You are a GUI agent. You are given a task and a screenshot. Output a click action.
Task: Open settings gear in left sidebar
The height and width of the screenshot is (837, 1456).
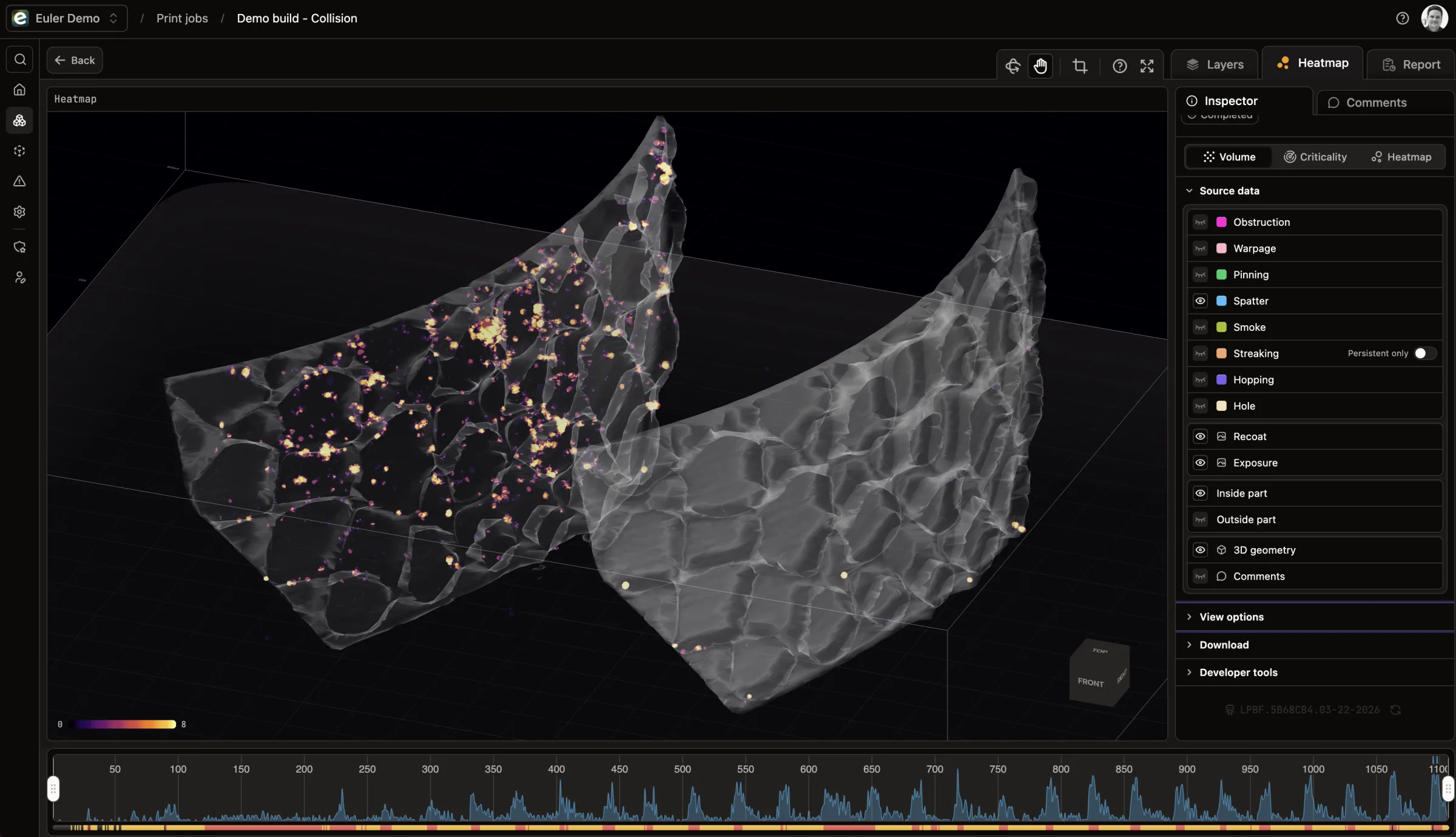tap(19, 211)
